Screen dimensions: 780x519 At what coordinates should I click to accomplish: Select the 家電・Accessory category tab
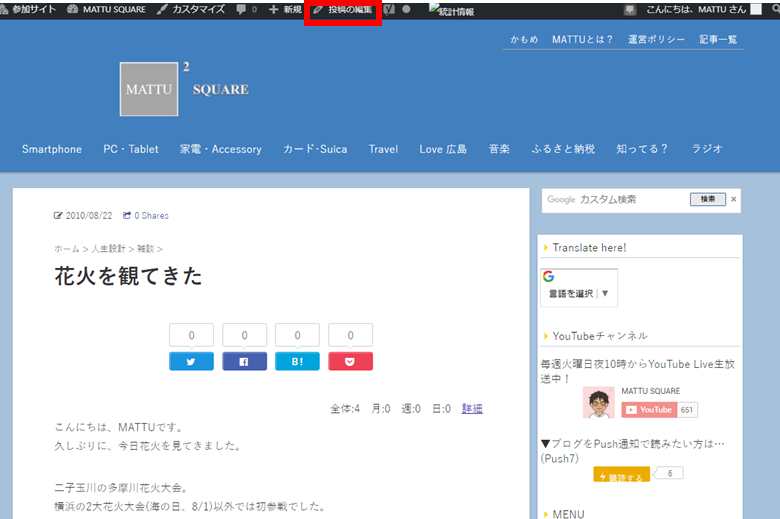[x=220, y=149]
